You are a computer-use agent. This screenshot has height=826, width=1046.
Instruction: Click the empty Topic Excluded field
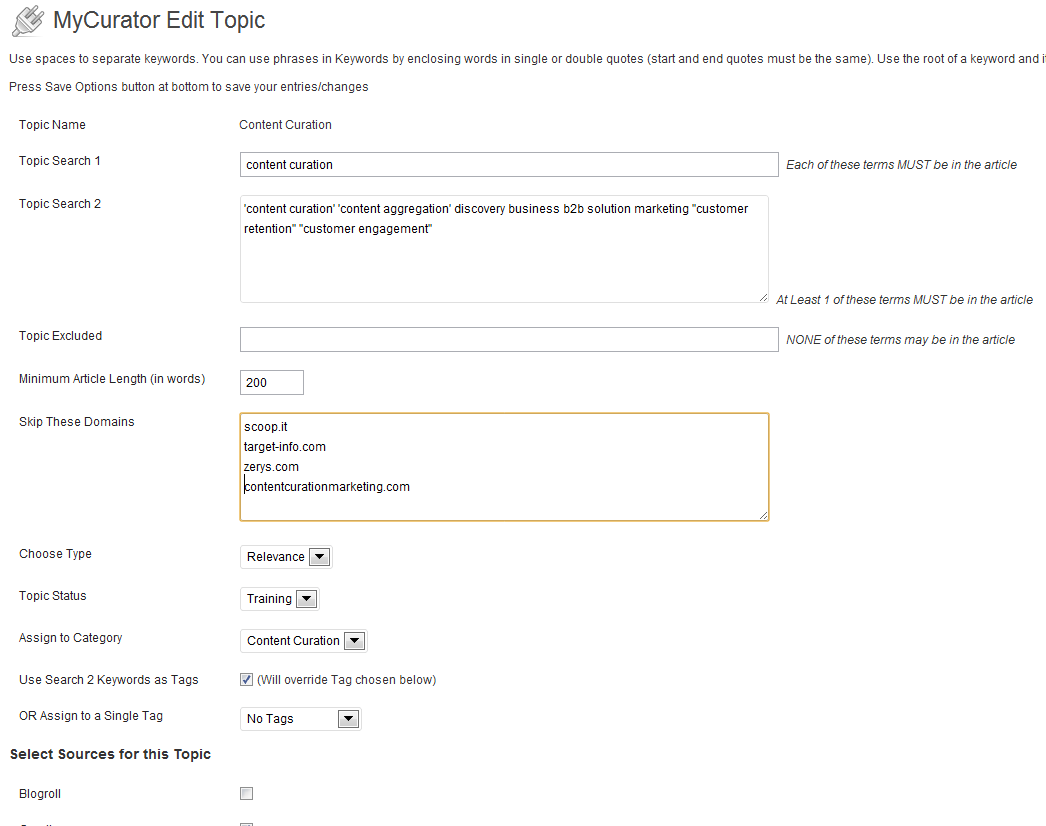pyautogui.click(x=508, y=340)
